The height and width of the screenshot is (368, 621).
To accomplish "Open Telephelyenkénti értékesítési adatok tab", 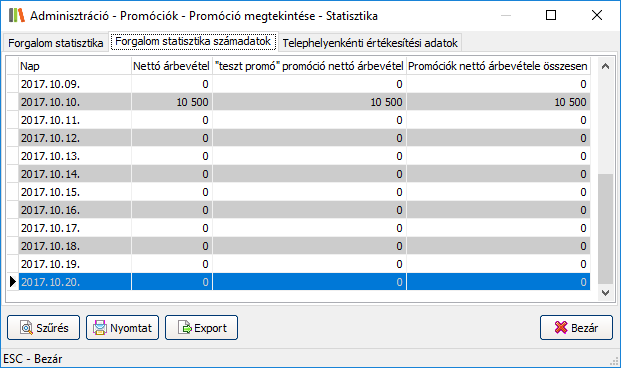I will (370, 43).
